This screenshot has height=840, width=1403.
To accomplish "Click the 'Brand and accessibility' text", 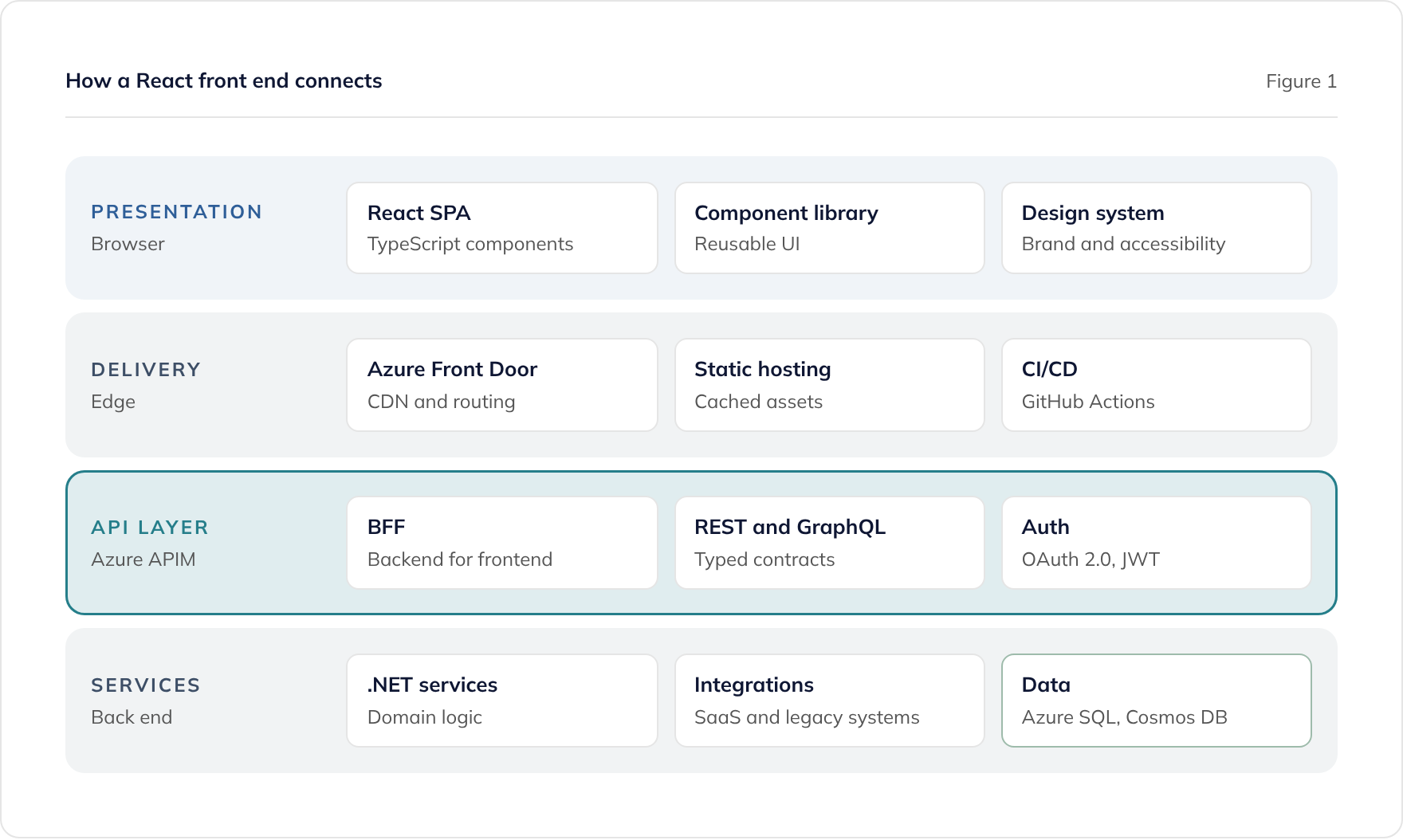I will pos(1124,245).
